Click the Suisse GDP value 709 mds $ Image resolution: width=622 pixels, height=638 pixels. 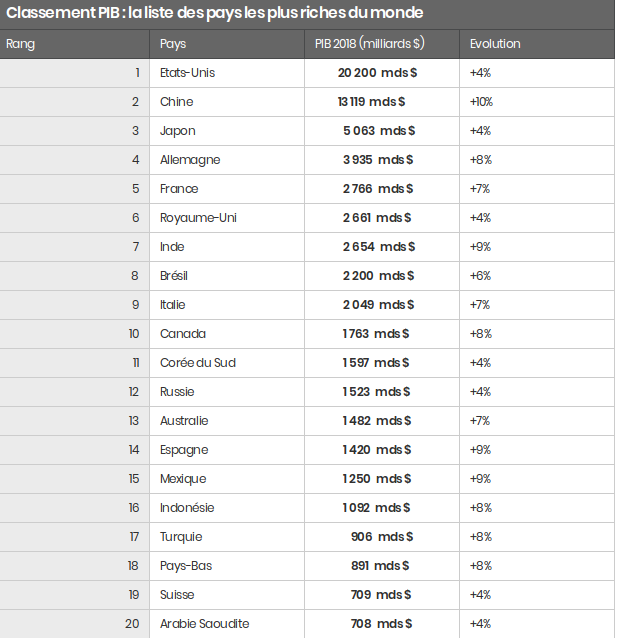[x=381, y=595]
